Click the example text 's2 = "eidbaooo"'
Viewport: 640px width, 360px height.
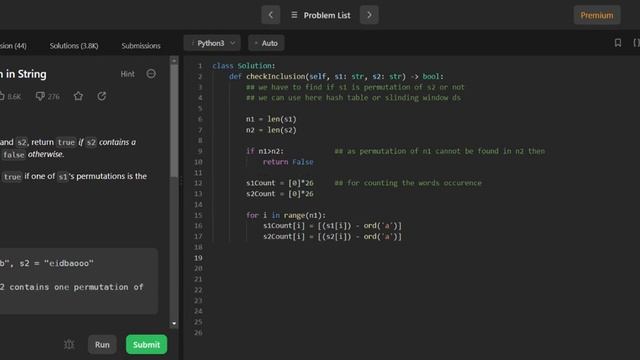(56, 263)
